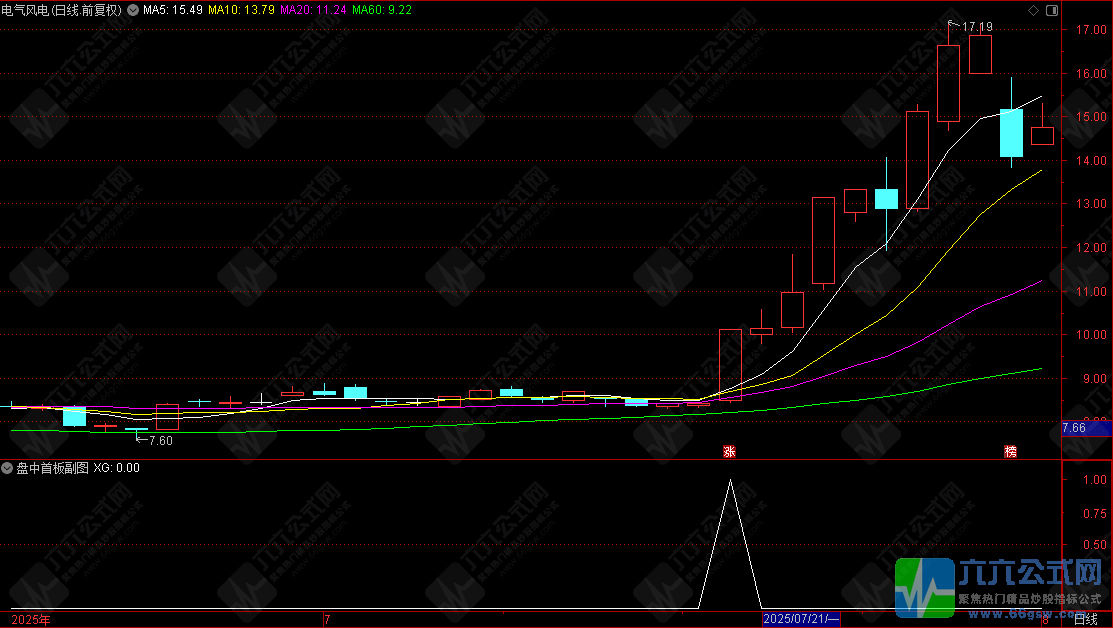Click the 2025/07/21/一 date label on the time axis

click(801, 619)
